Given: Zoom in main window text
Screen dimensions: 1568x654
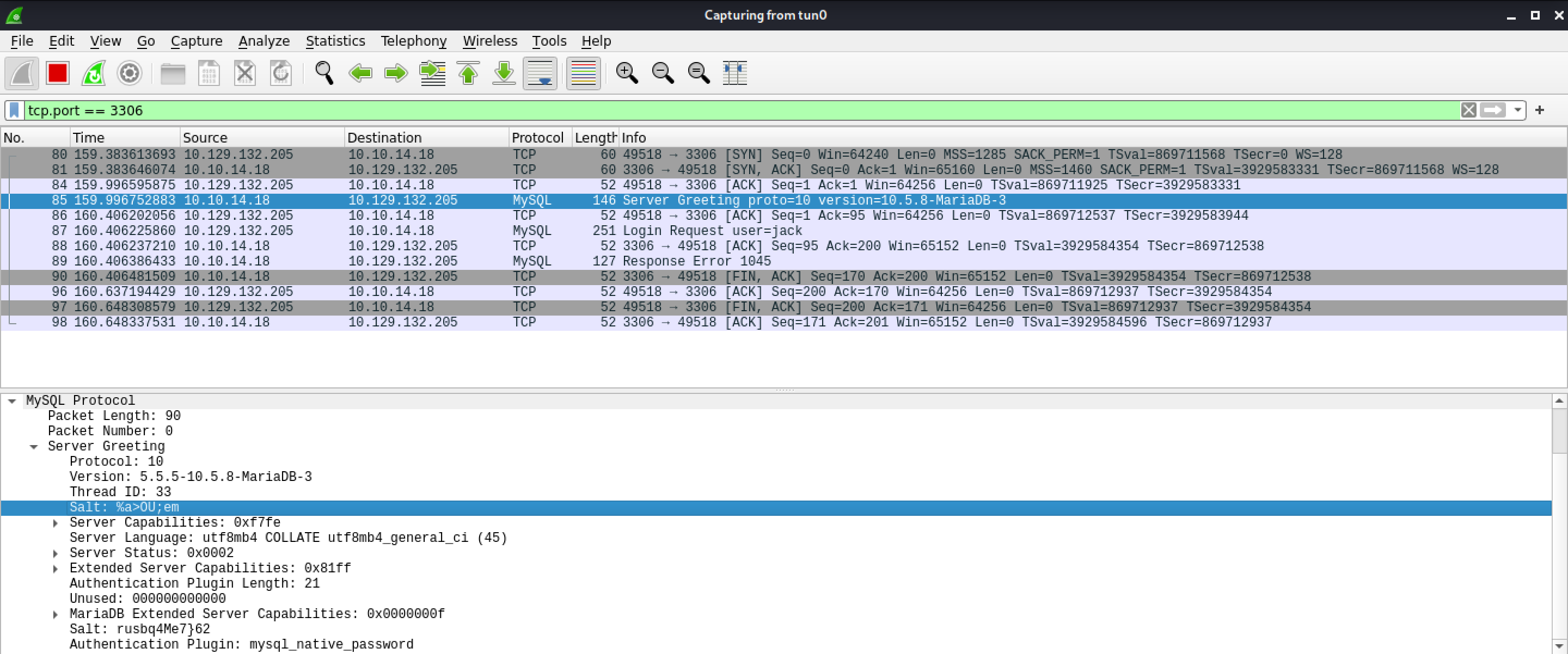Looking at the screenshot, I should pos(627,73).
